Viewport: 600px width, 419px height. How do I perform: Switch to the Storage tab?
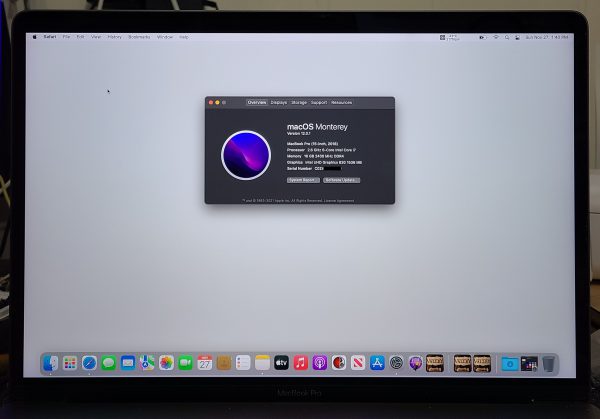(299, 102)
